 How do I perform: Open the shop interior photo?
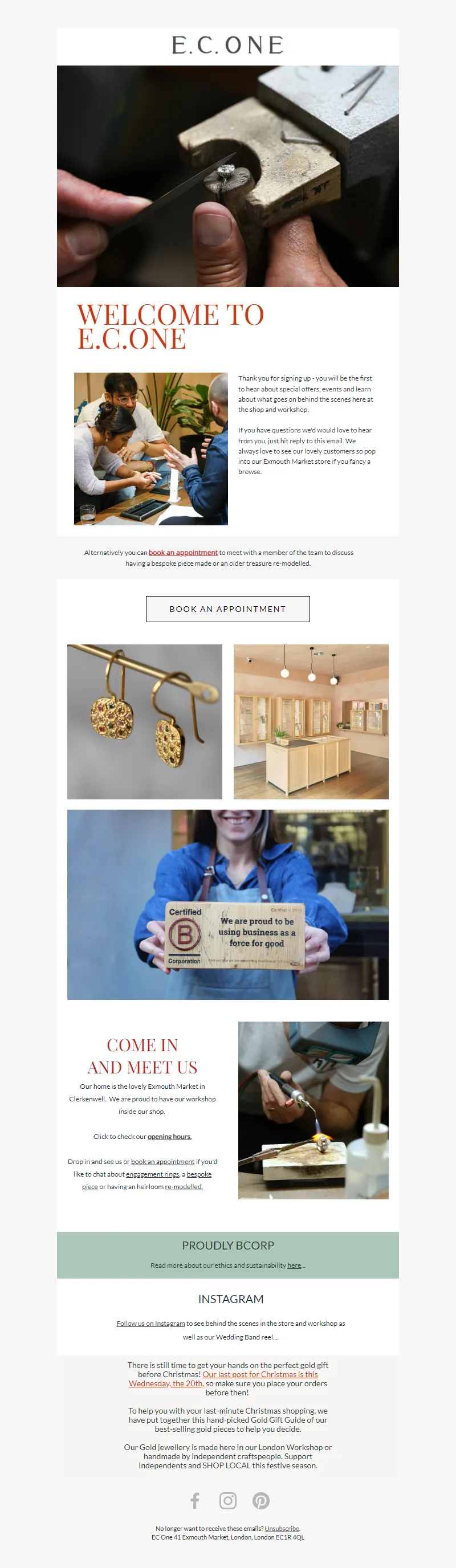tap(311, 721)
